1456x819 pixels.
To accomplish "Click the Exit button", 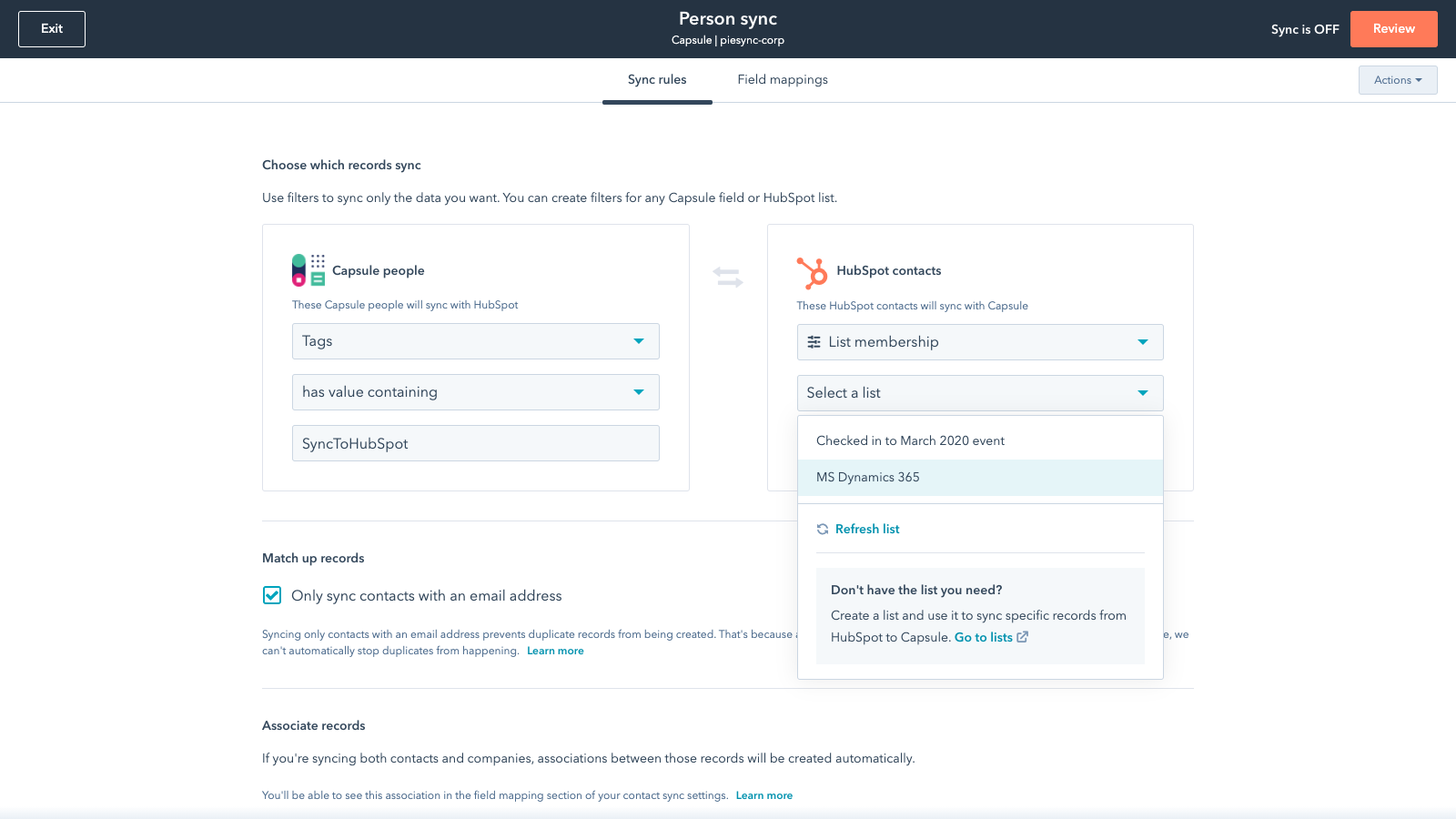I will tap(52, 29).
